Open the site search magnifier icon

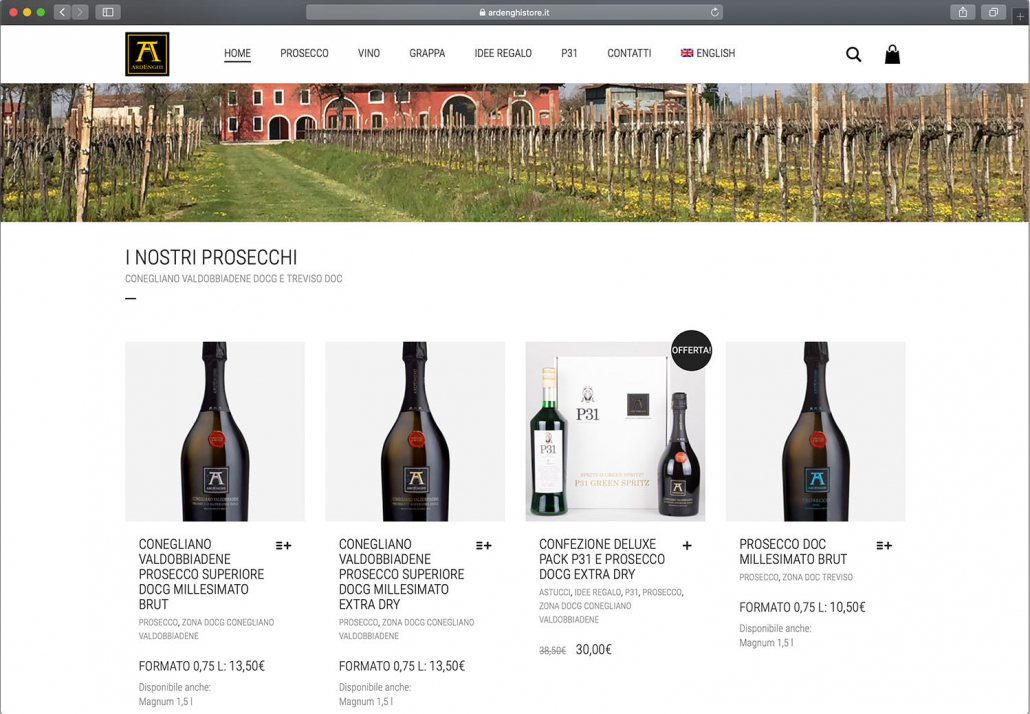tap(853, 55)
